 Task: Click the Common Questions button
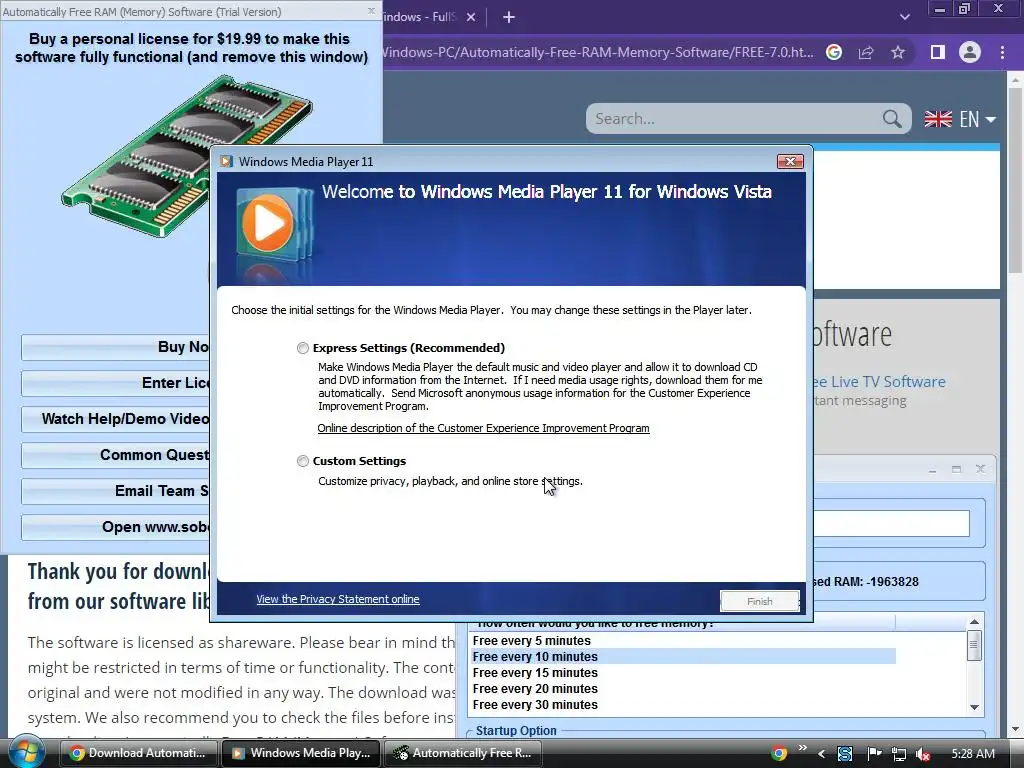pyautogui.click(x=116, y=455)
